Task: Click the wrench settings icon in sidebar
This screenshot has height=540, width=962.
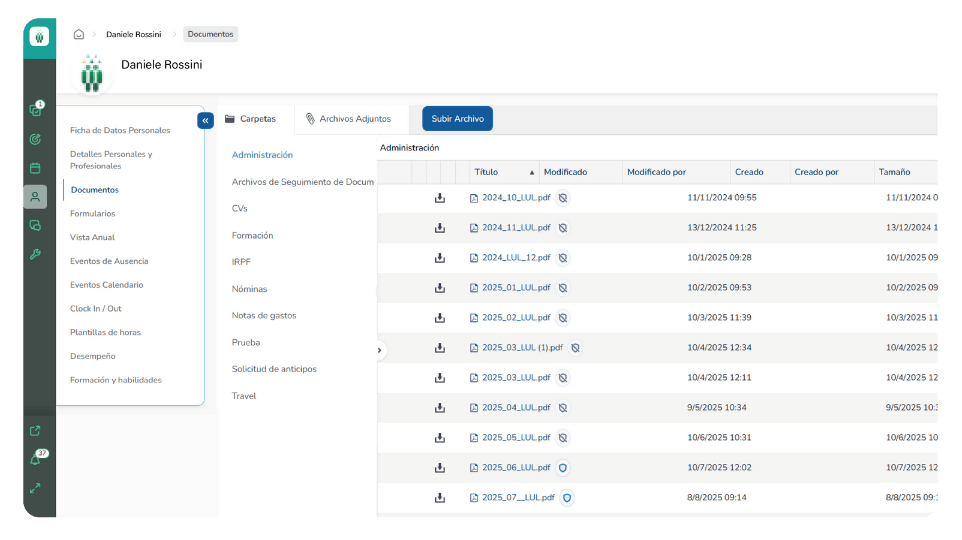Action: pyautogui.click(x=35, y=254)
